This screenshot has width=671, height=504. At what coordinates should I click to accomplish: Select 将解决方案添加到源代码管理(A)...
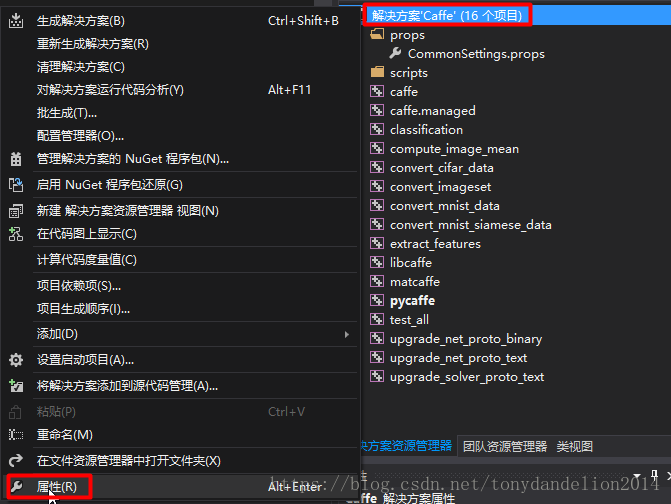point(128,385)
